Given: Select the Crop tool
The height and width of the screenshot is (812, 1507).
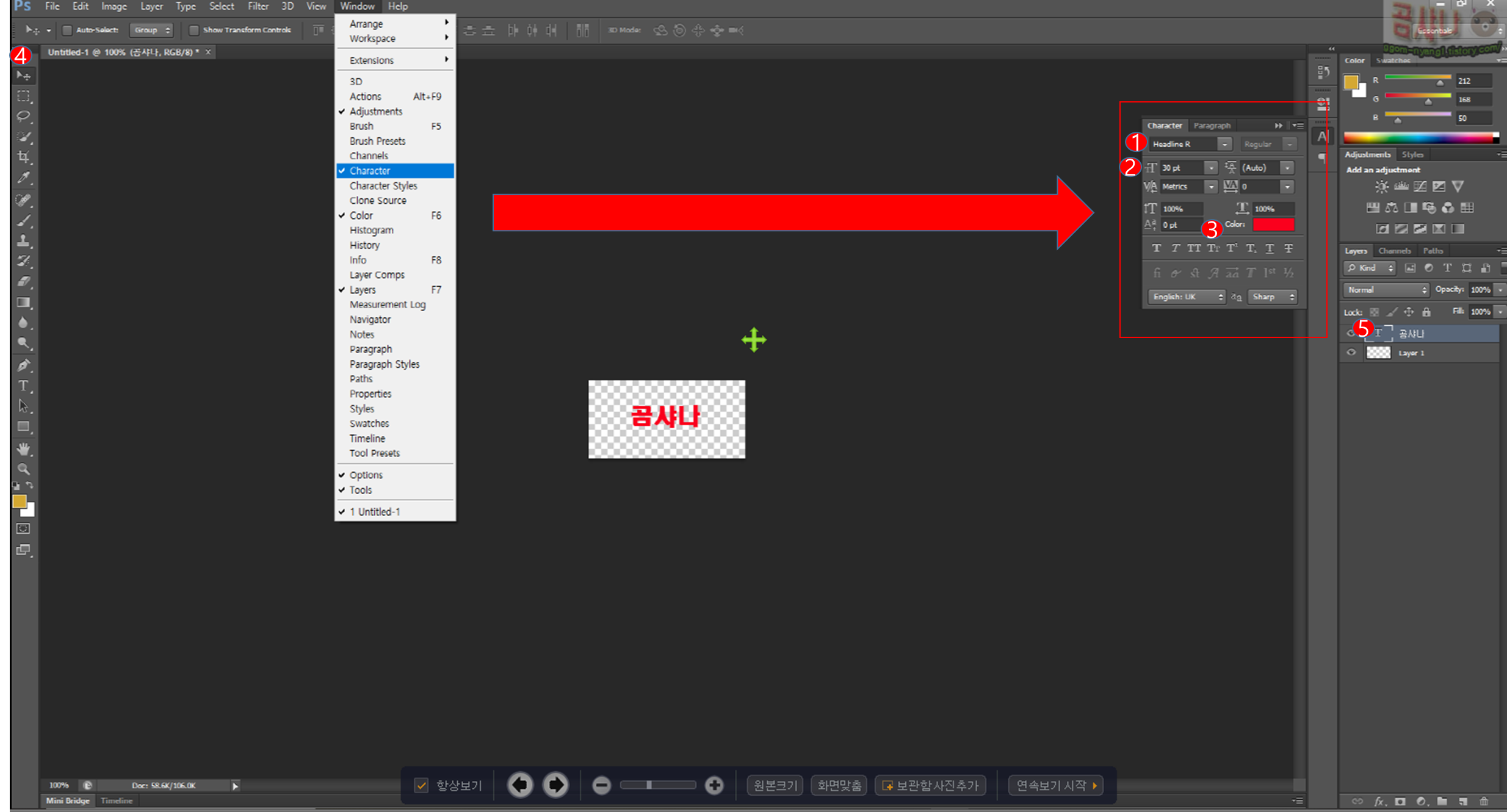Looking at the screenshot, I should (x=23, y=157).
